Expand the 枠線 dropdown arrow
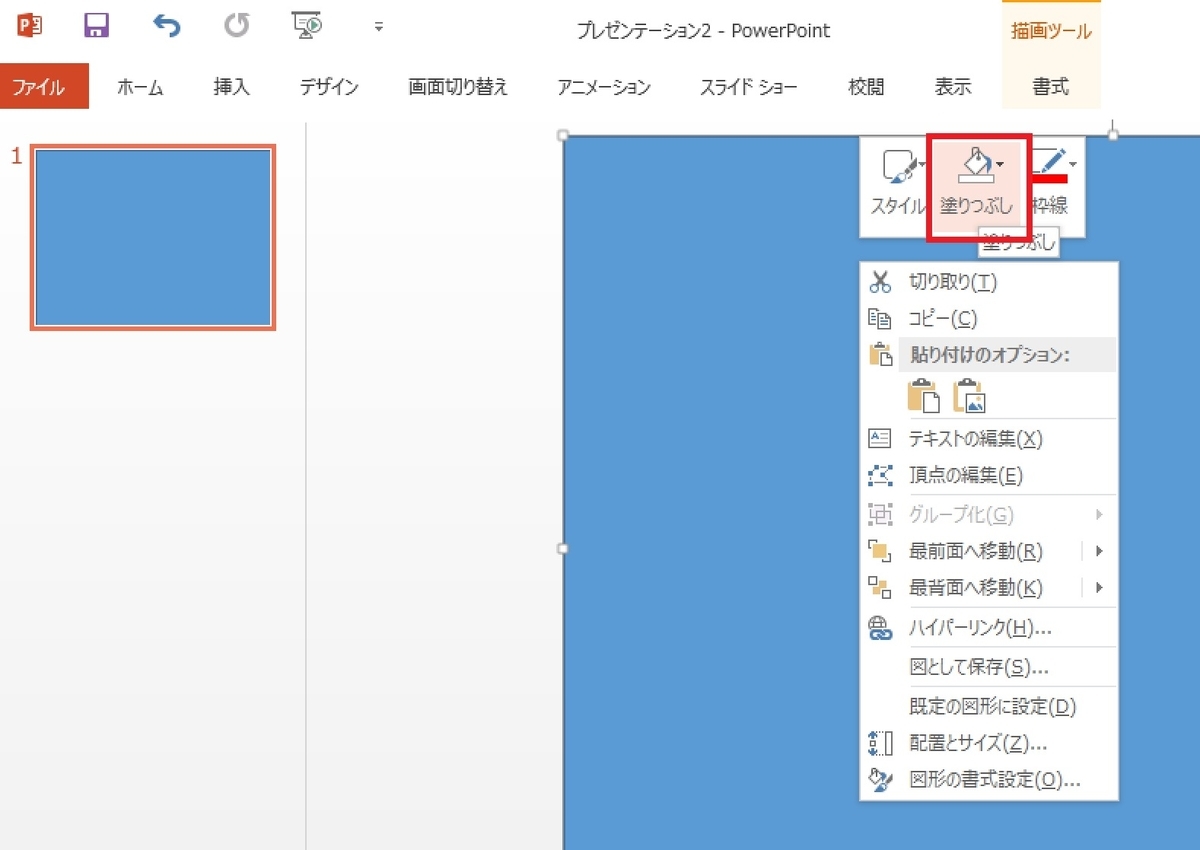This screenshot has height=850, width=1200. 1073,164
